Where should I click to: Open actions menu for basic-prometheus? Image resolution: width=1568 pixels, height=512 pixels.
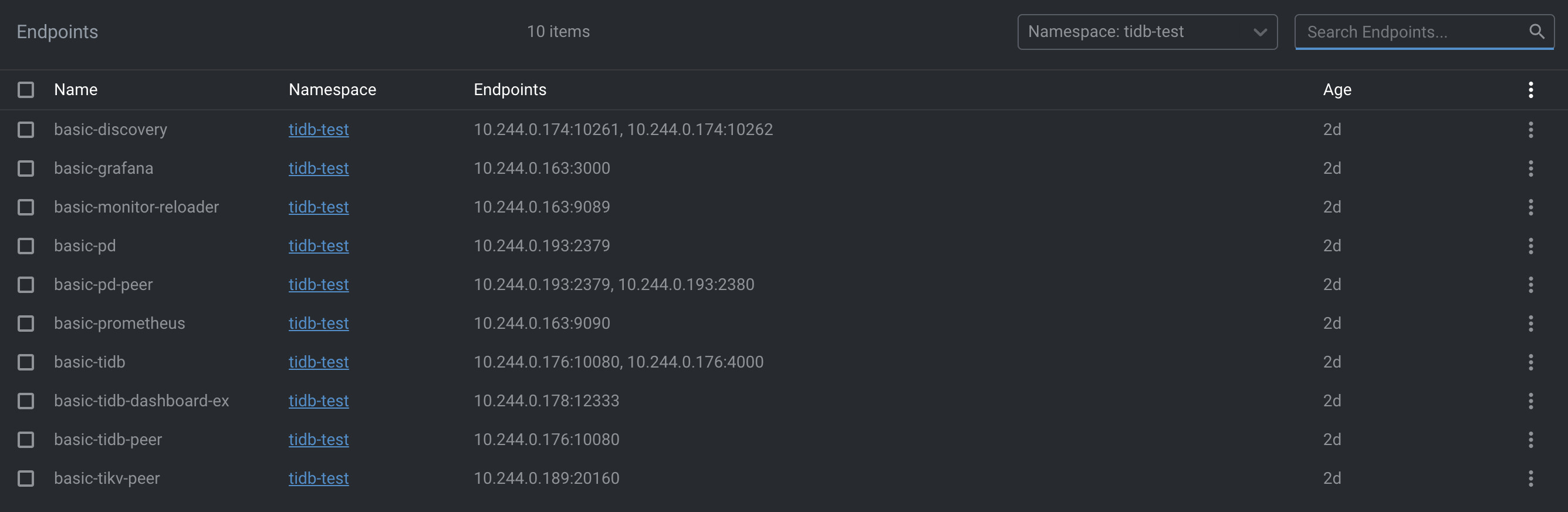[x=1530, y=324]
